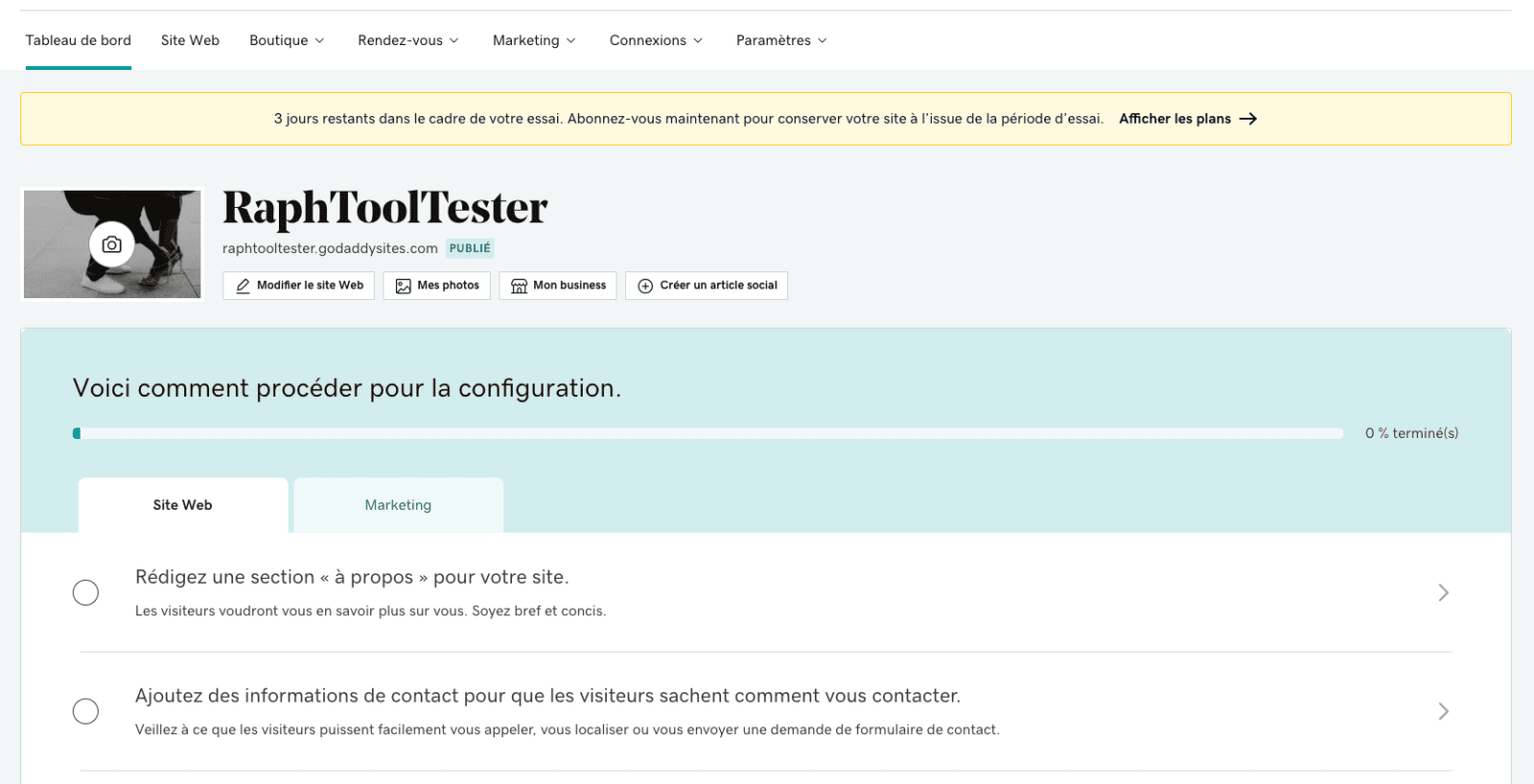This screenshot has height=784, width=1534.
Task: Open the Connexions dropdown menu
Action: pyautogui.click(x=656, y=40)
